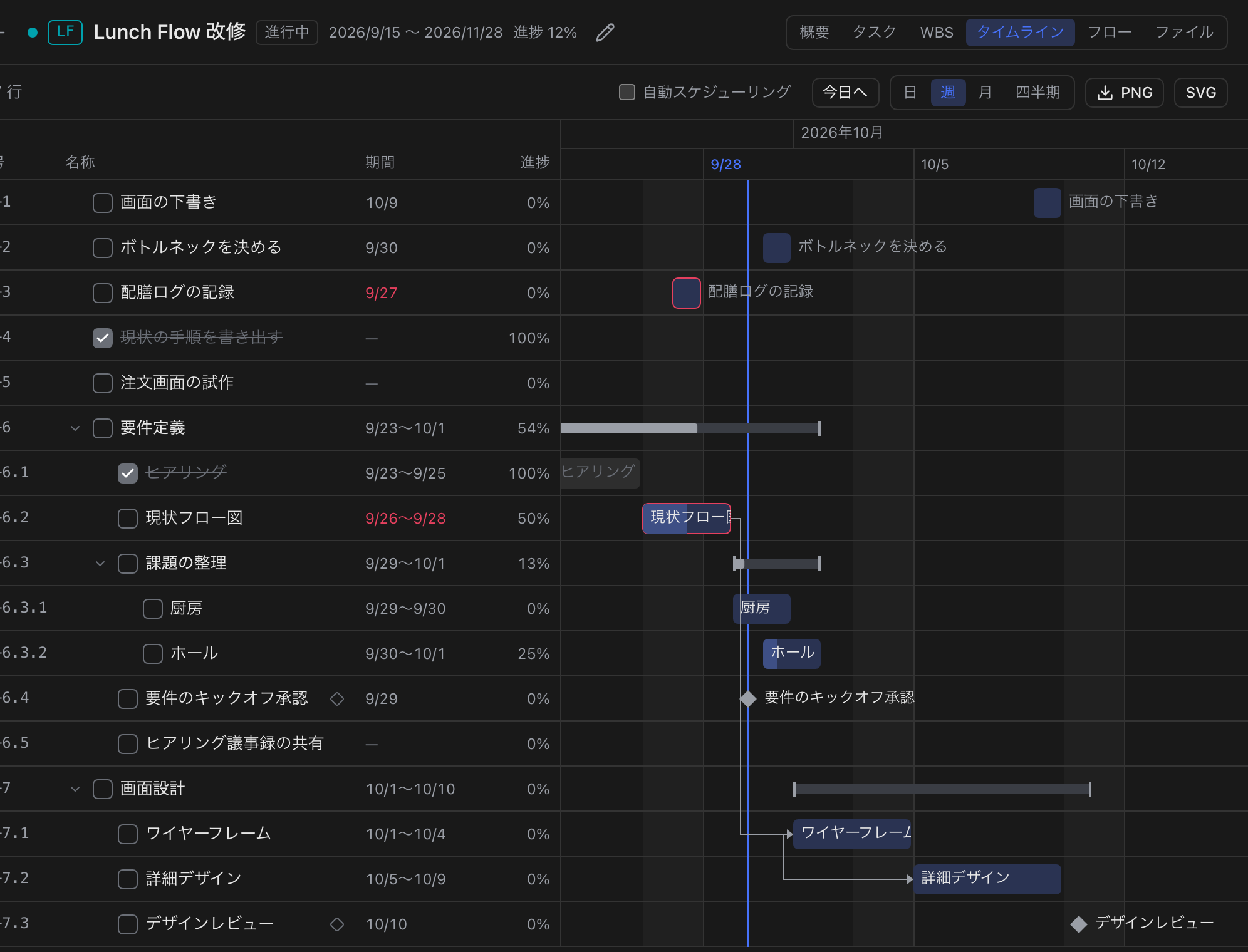Check the 注文画面の試作 task checkbox
The width and height of the screenshot is (1248, 952).
pyautogui.click(x=103, y=383)
